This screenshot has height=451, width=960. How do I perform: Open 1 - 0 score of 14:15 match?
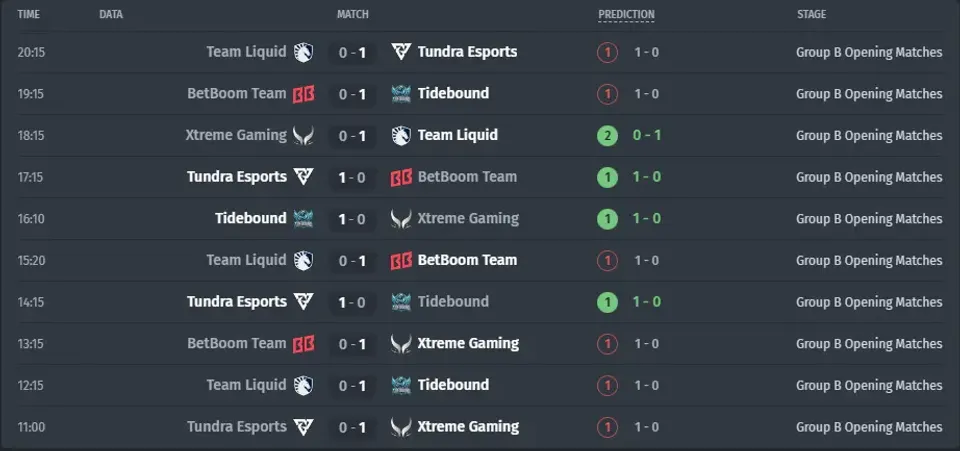[352, 302]
